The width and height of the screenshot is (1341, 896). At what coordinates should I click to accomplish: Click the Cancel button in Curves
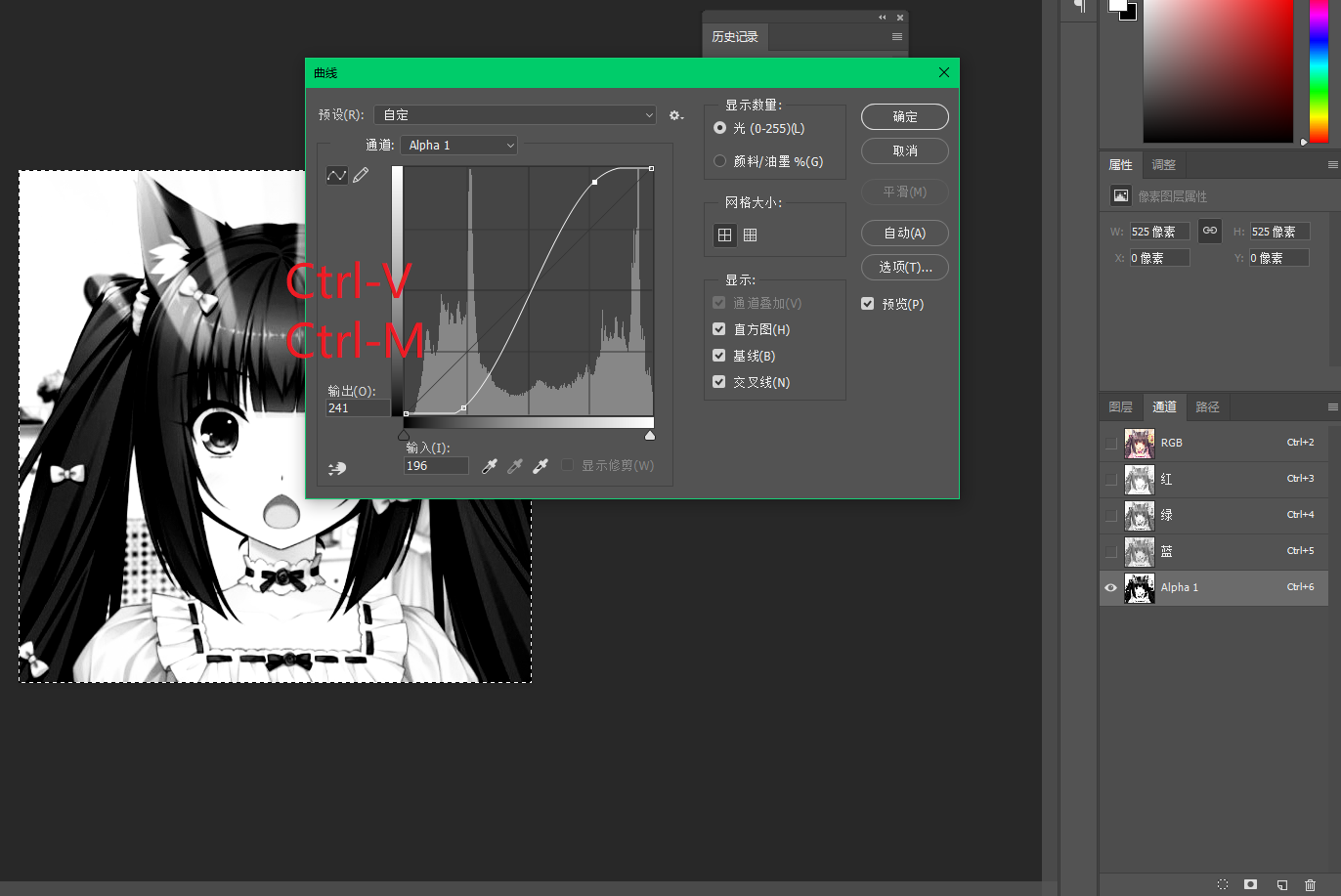[905, 150]
